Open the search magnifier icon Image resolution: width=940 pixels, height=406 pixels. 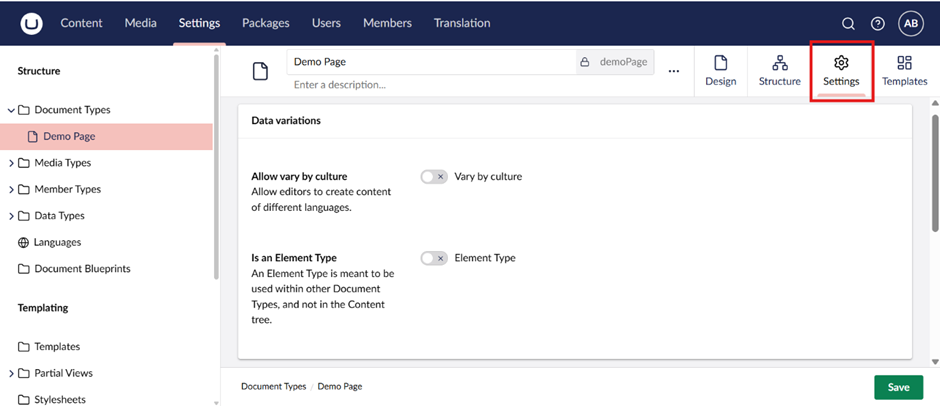point(848,24)
